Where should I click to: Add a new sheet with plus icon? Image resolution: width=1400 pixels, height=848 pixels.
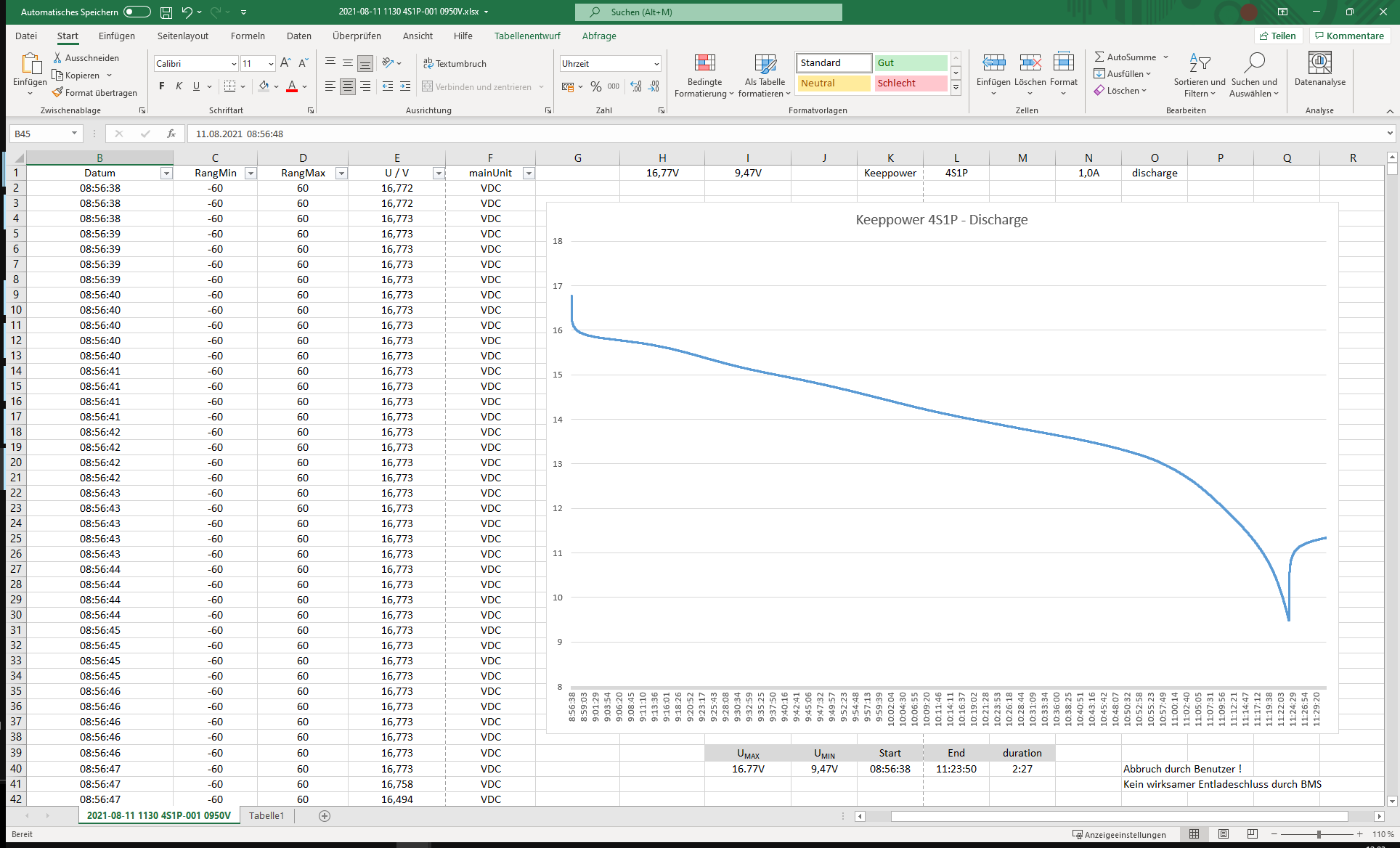click(325, 816)
